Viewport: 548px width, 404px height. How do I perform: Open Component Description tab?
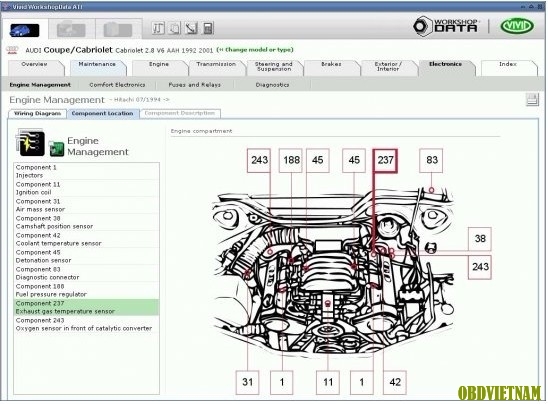(180, 114)
